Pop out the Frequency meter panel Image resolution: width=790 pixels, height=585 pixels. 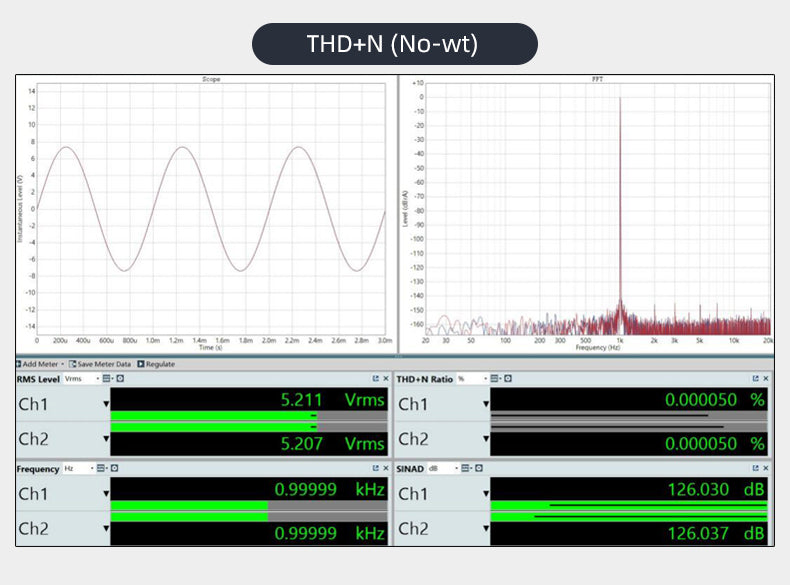(x=375, y=468)
